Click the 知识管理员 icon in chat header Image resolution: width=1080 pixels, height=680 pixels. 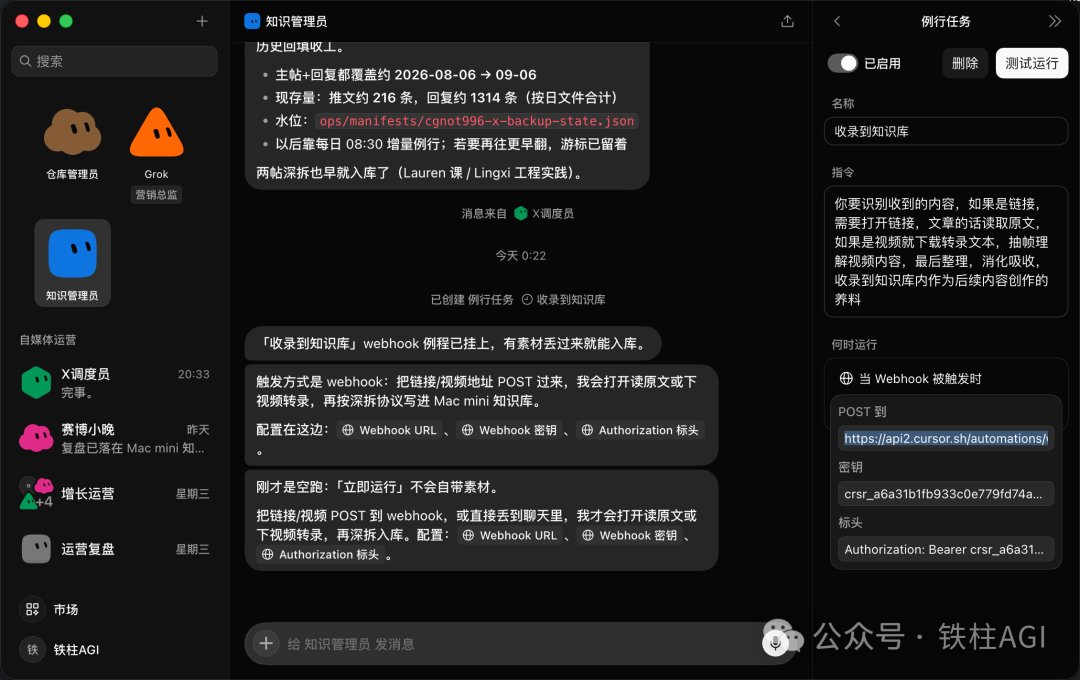[252, 21]
